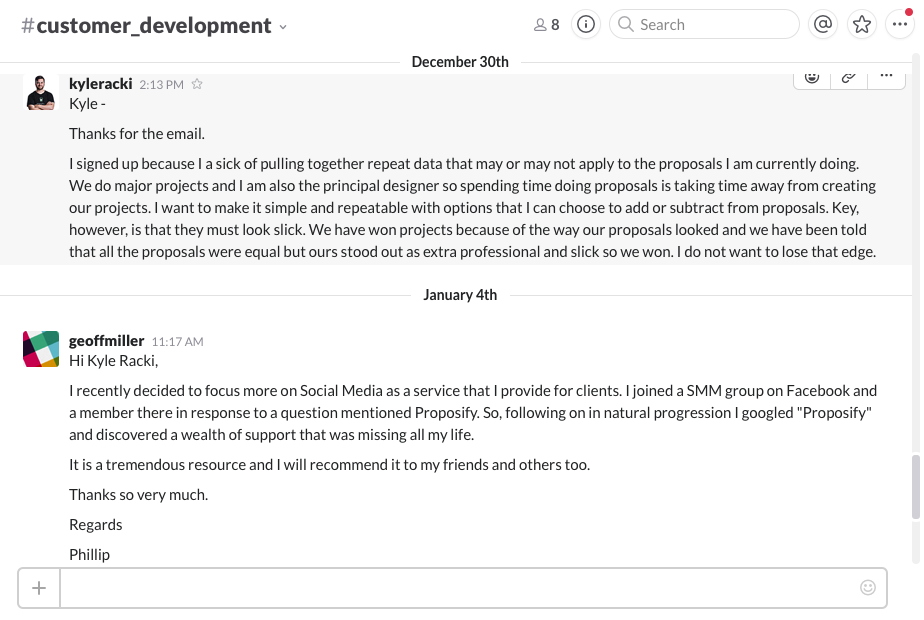This screenshot has width=924, height=620.
Task: Click geoffmiller's avatar image
Action: pos(41,349)
